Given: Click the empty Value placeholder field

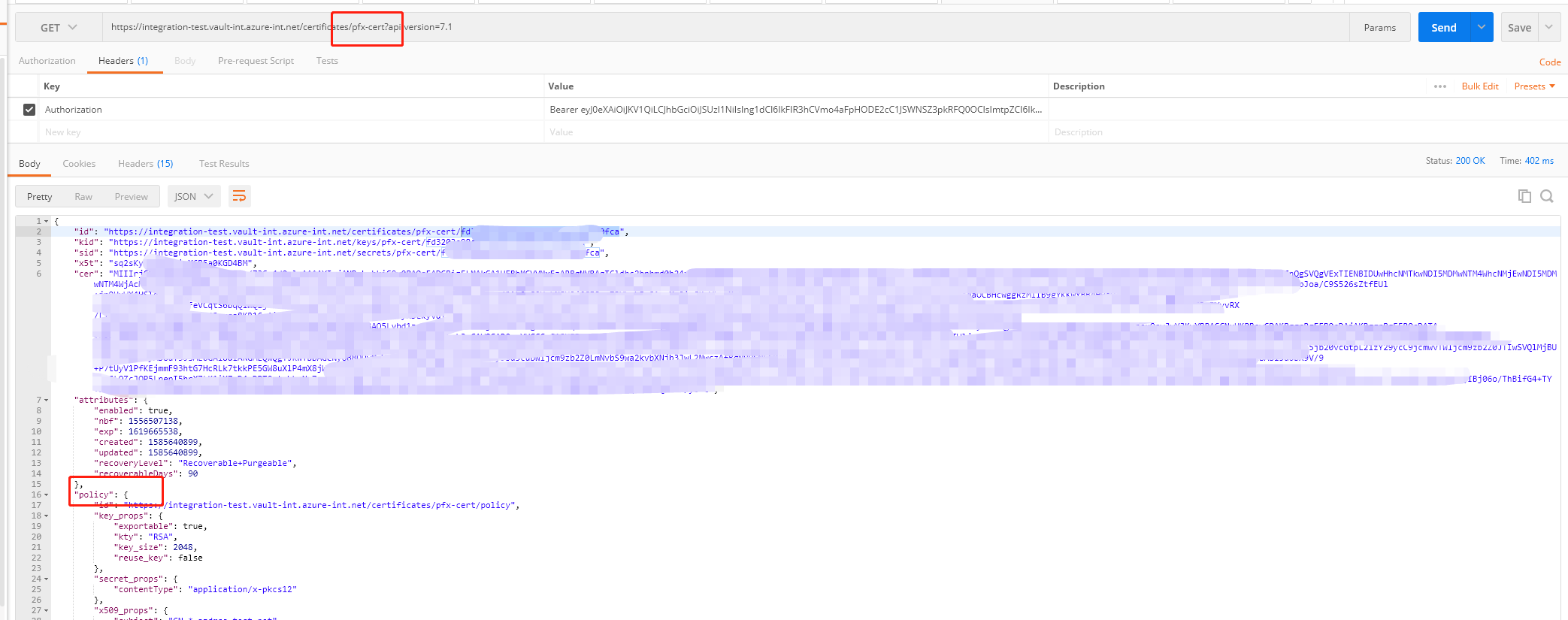Looking at the screenshot, I should point(795,132).
